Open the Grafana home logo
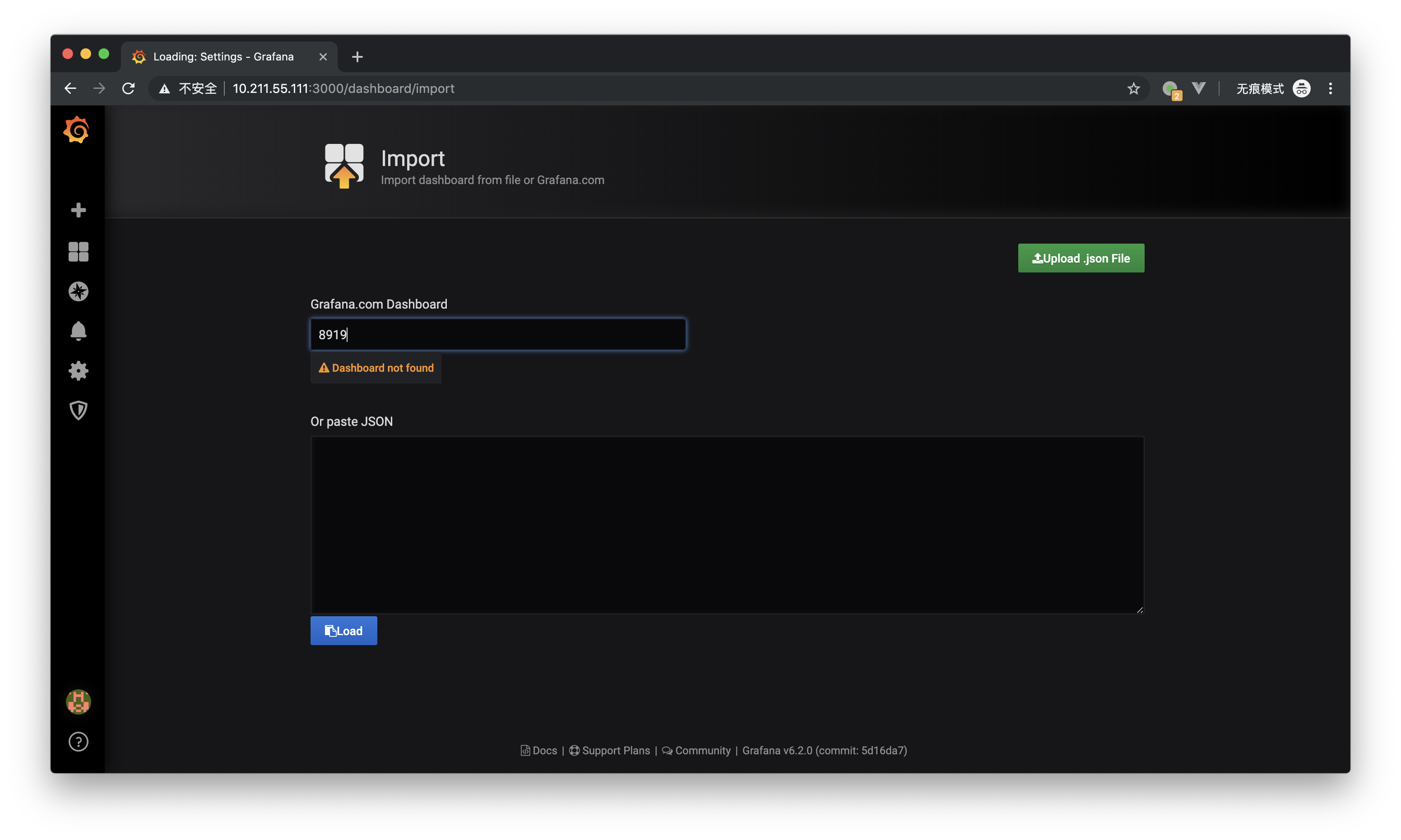 76,129
